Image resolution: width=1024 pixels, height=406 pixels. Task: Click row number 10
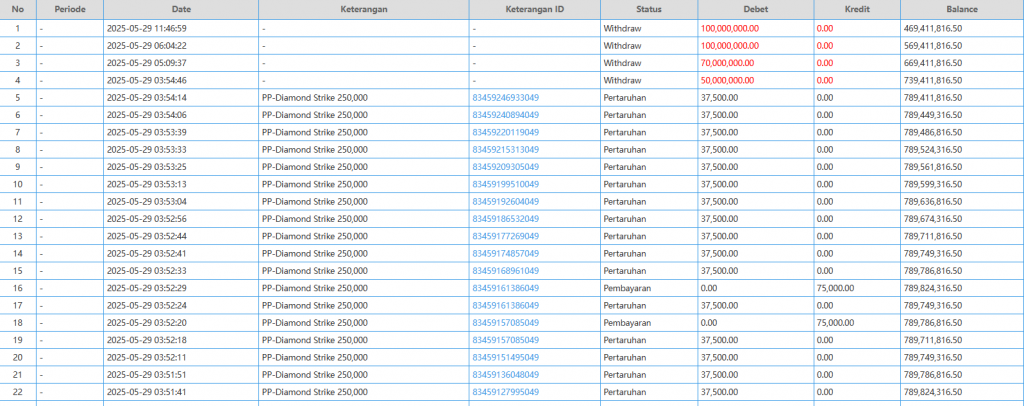[x=18, y=184]
